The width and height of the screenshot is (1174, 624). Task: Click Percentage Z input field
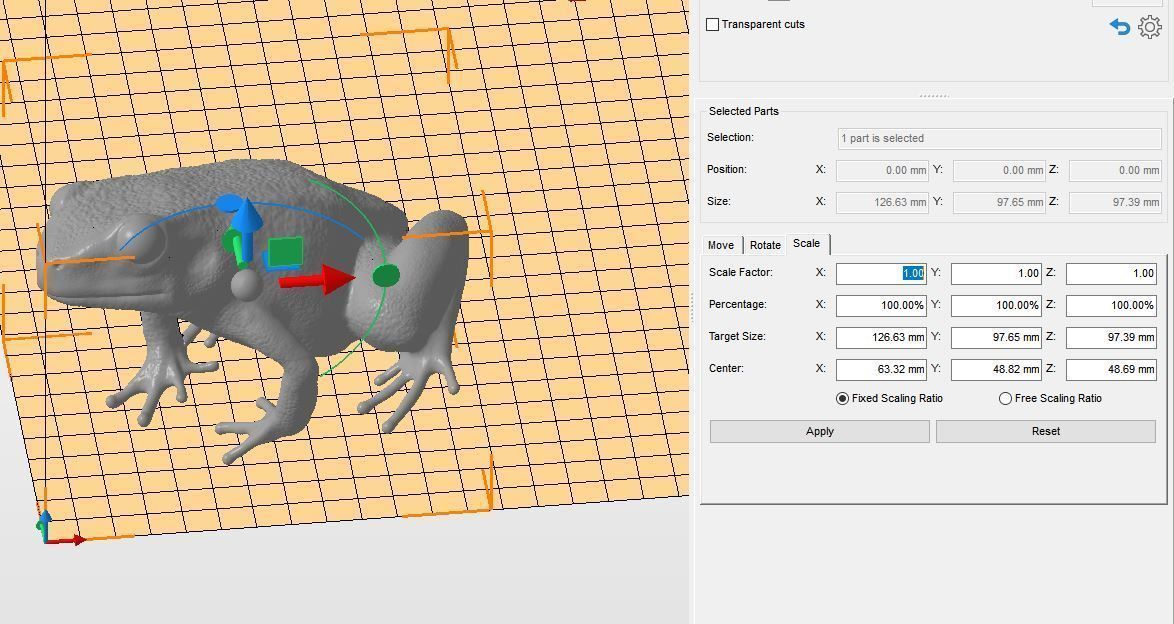[x=1111, y=306]
